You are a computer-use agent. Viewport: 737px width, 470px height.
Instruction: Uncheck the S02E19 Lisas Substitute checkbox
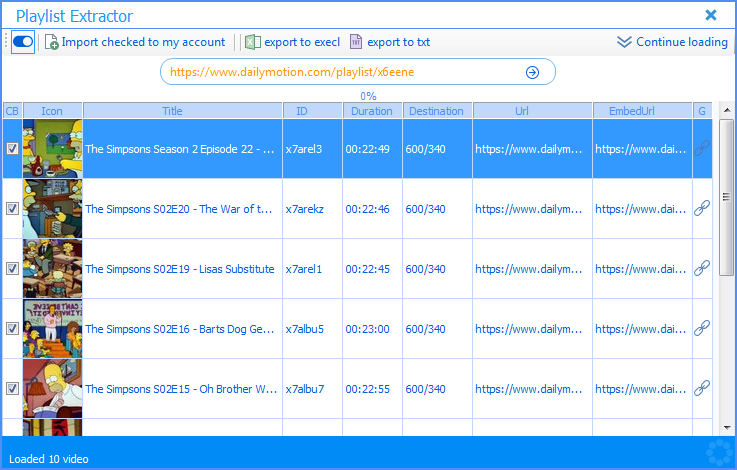[12, 269]
